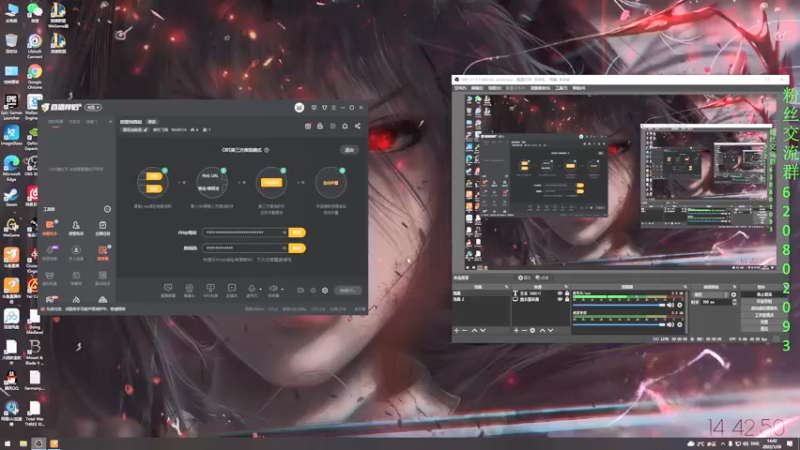Viewport: 800px width, 450px height.
Task: Click the transition duration 300 ms stepper arrows
Action: 734,302
